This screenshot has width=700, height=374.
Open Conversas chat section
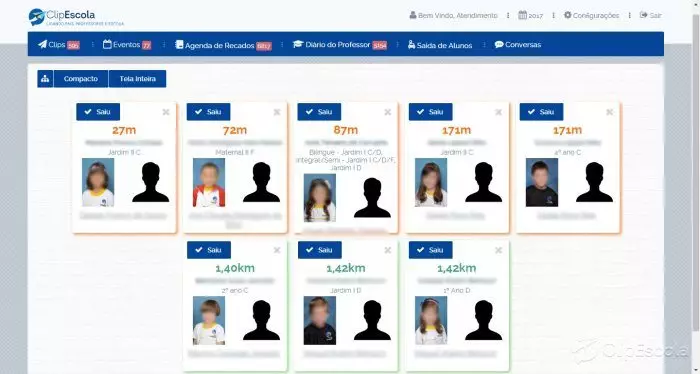pos(518,45)
